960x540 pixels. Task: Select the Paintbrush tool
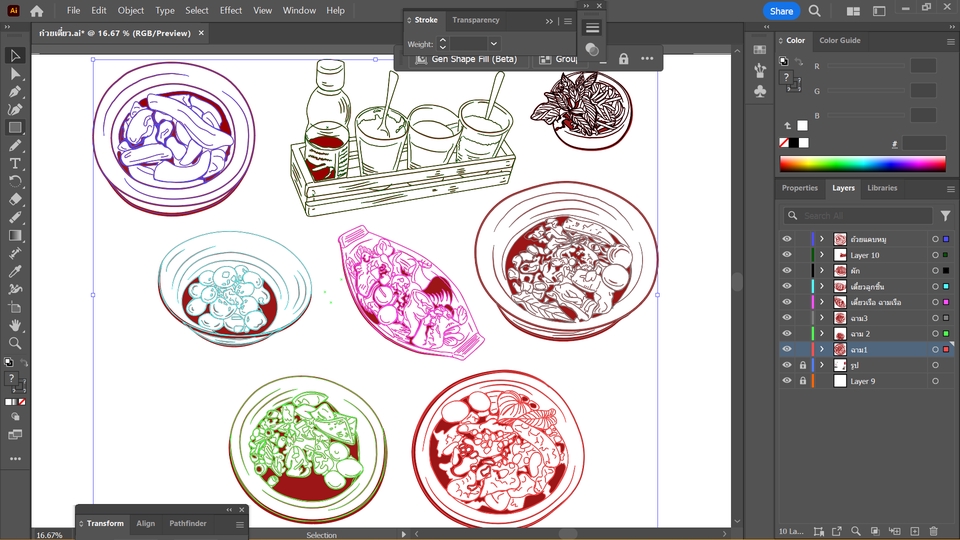tap(15, 146)
